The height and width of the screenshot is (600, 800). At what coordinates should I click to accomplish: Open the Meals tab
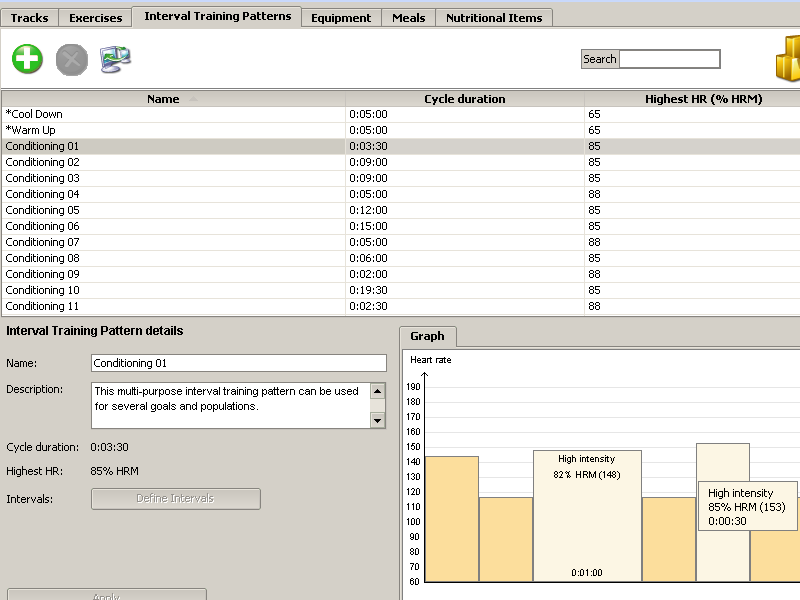pyautogui.click(x=408, y=18)
